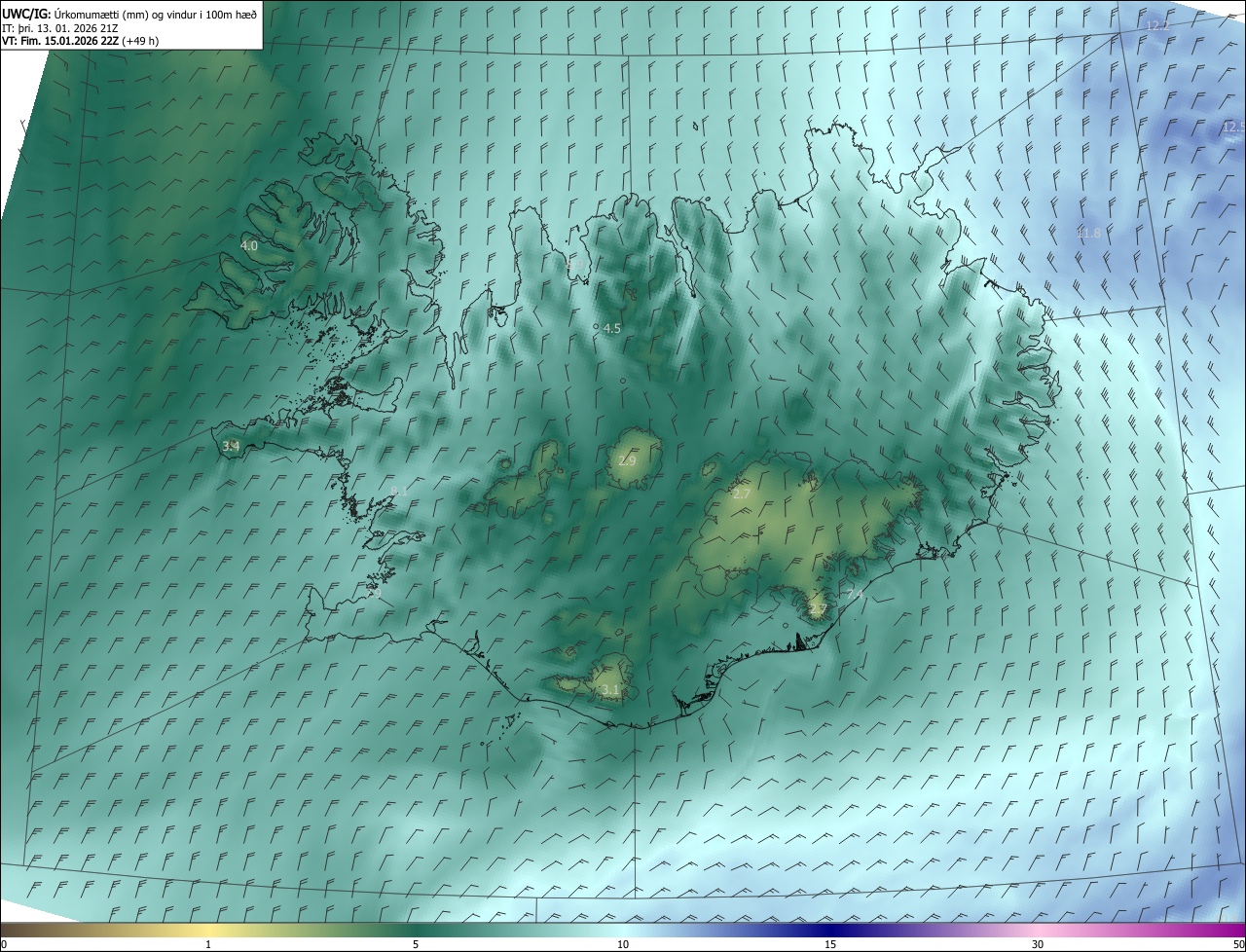
Task: Click the initial time line 'IT: þri. 13. 01. 2026 21Z'
Action: [x=58, y=27]
